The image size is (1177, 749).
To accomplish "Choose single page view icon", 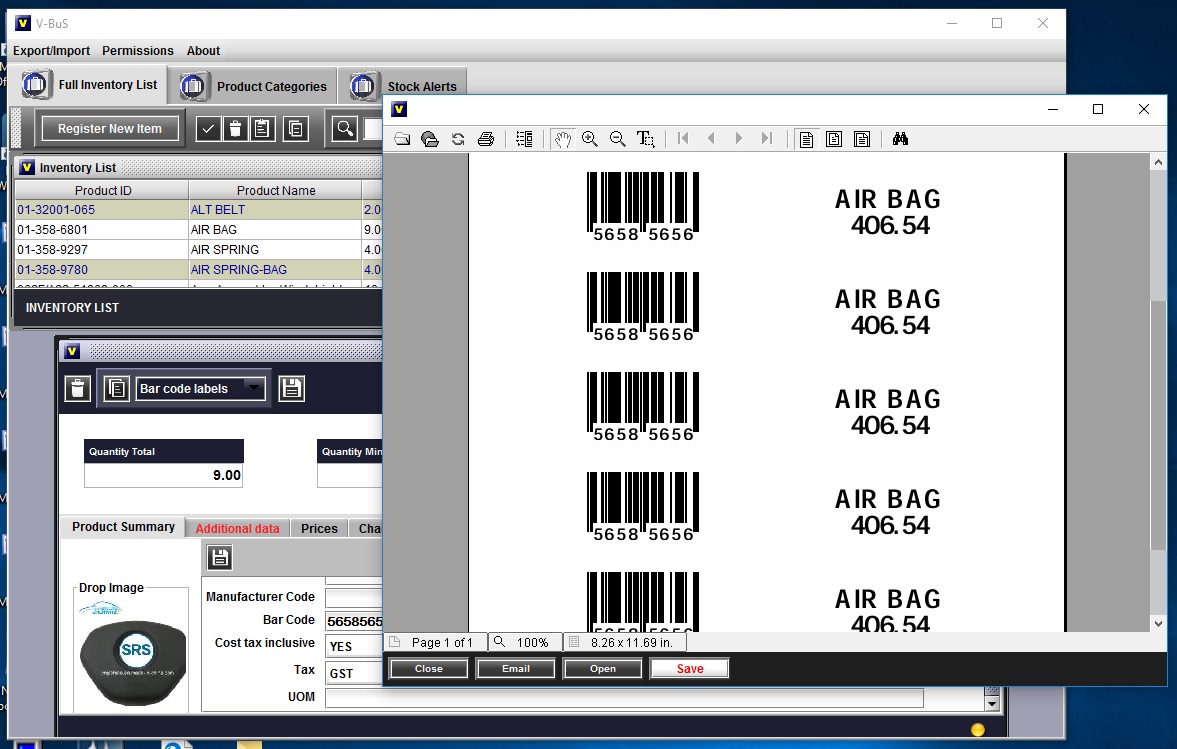I will point(806,140).
